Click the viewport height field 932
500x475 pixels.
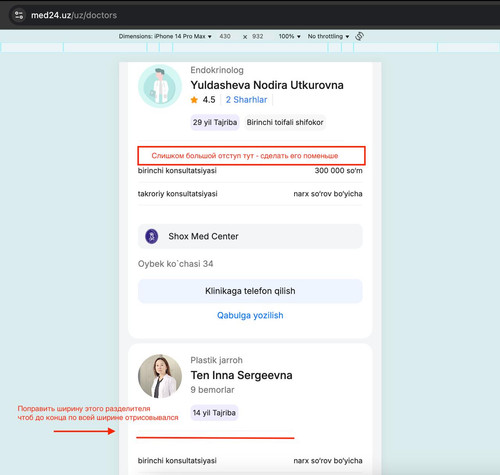tap(258, 36)
